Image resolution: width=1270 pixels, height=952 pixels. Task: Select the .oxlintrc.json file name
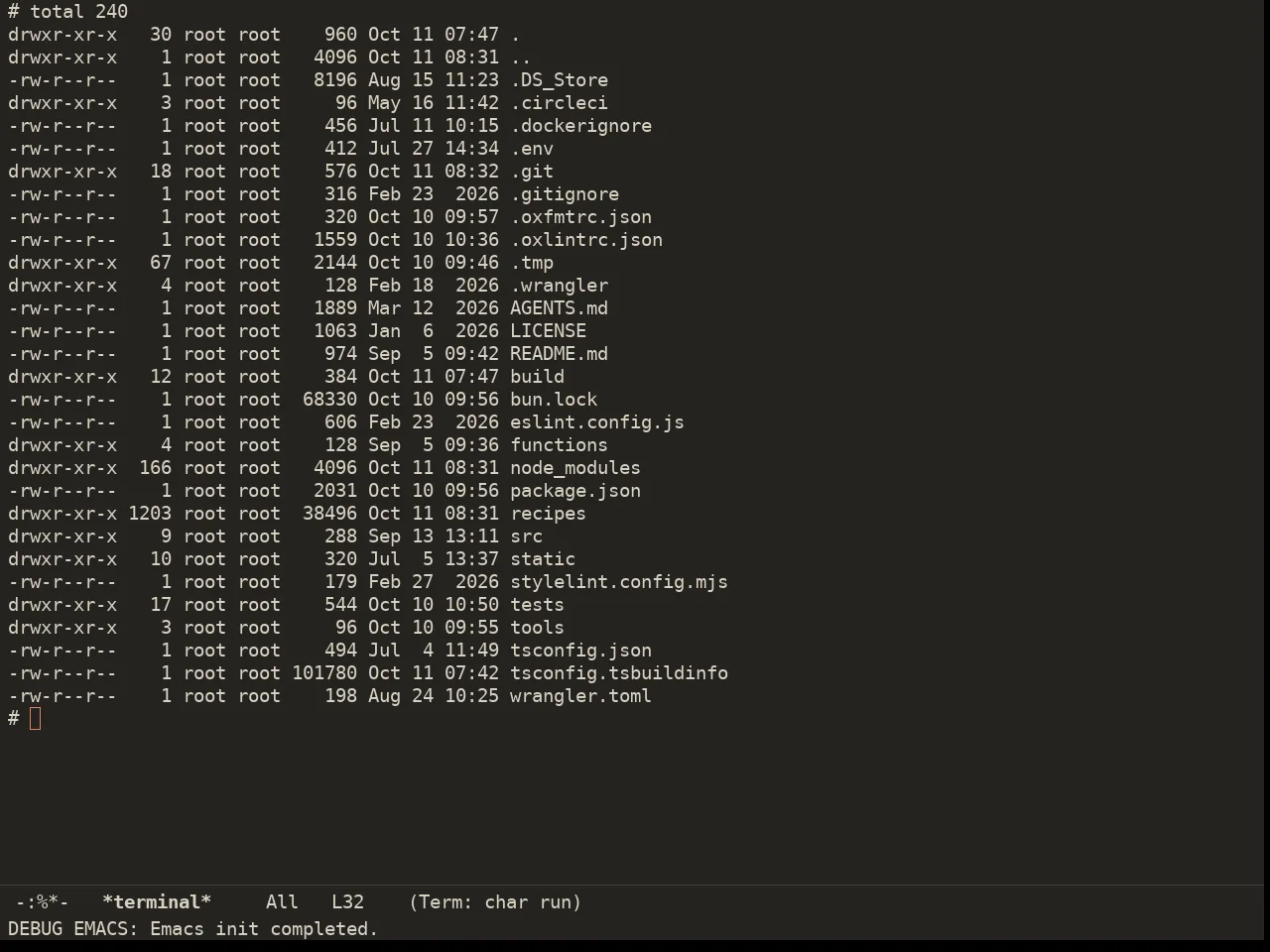(586, 240)
